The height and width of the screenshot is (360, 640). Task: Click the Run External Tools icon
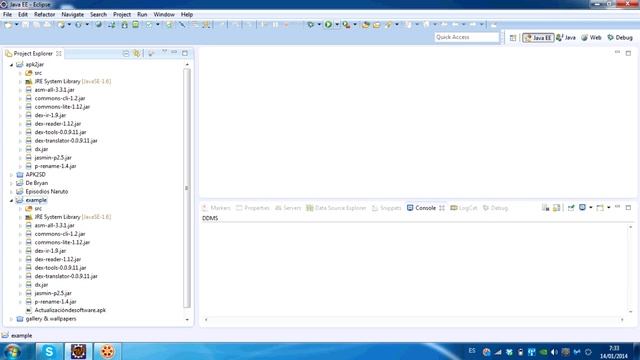[346, 25]
